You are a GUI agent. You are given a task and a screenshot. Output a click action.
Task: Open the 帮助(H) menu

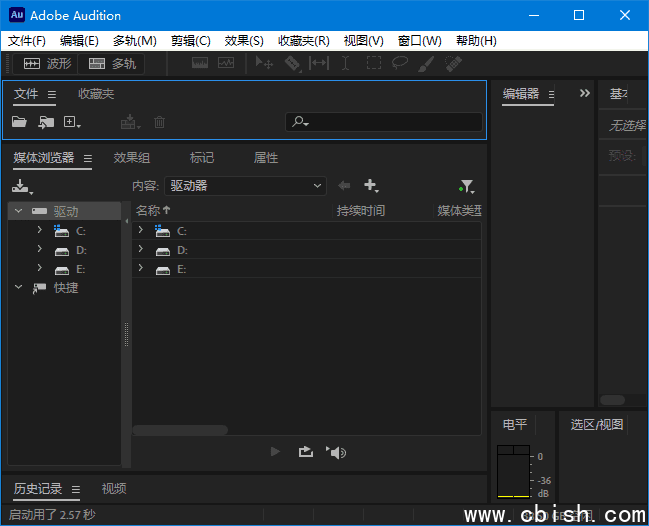[x=476, y=41]
